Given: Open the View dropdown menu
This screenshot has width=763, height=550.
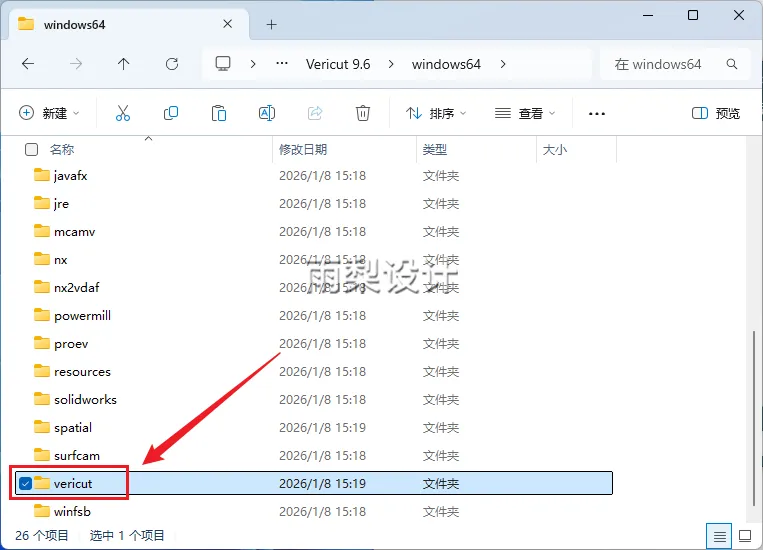Looking at the screenshot, I should click(x=525, y=113).
